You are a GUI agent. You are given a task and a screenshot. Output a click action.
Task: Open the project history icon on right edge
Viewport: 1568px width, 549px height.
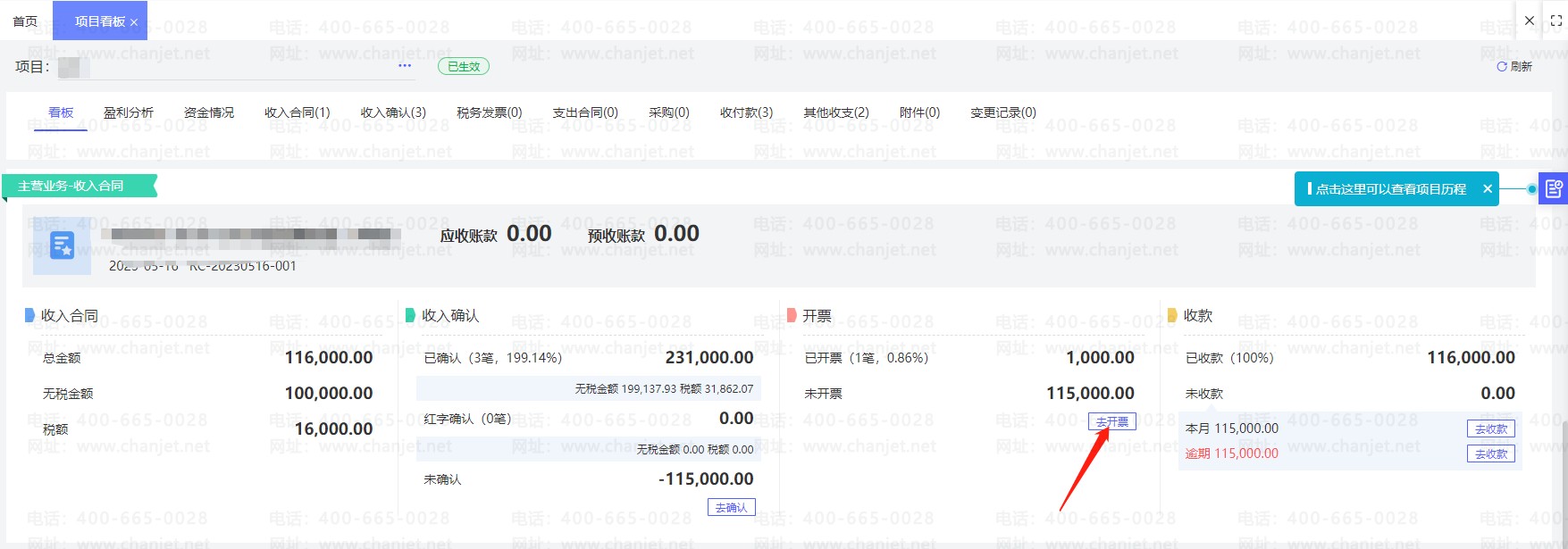pyautogui.click(x=1554, y=188)
